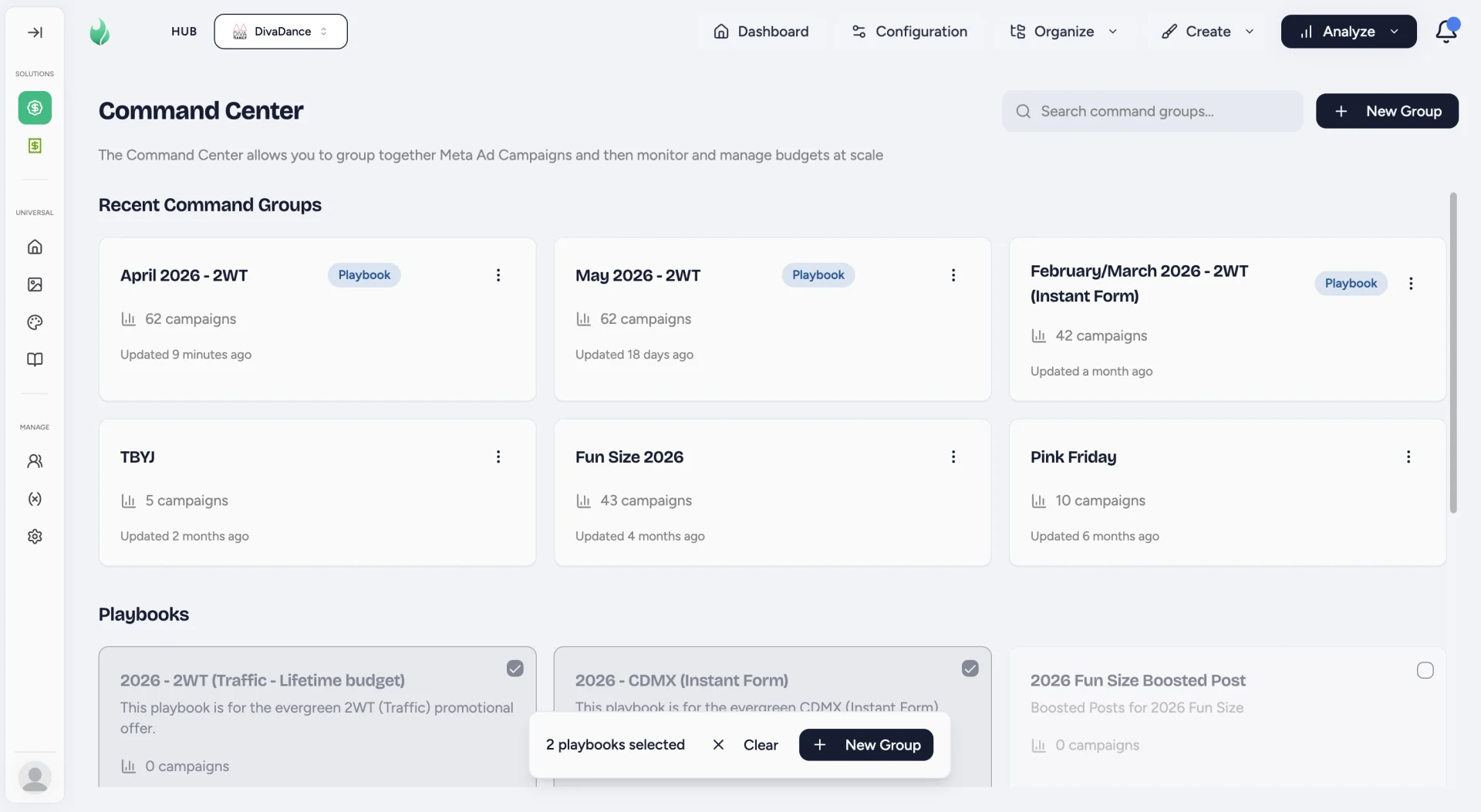Open the notifications bell
This screenshot has height=812, width=1481.
tap(1446, 31)
